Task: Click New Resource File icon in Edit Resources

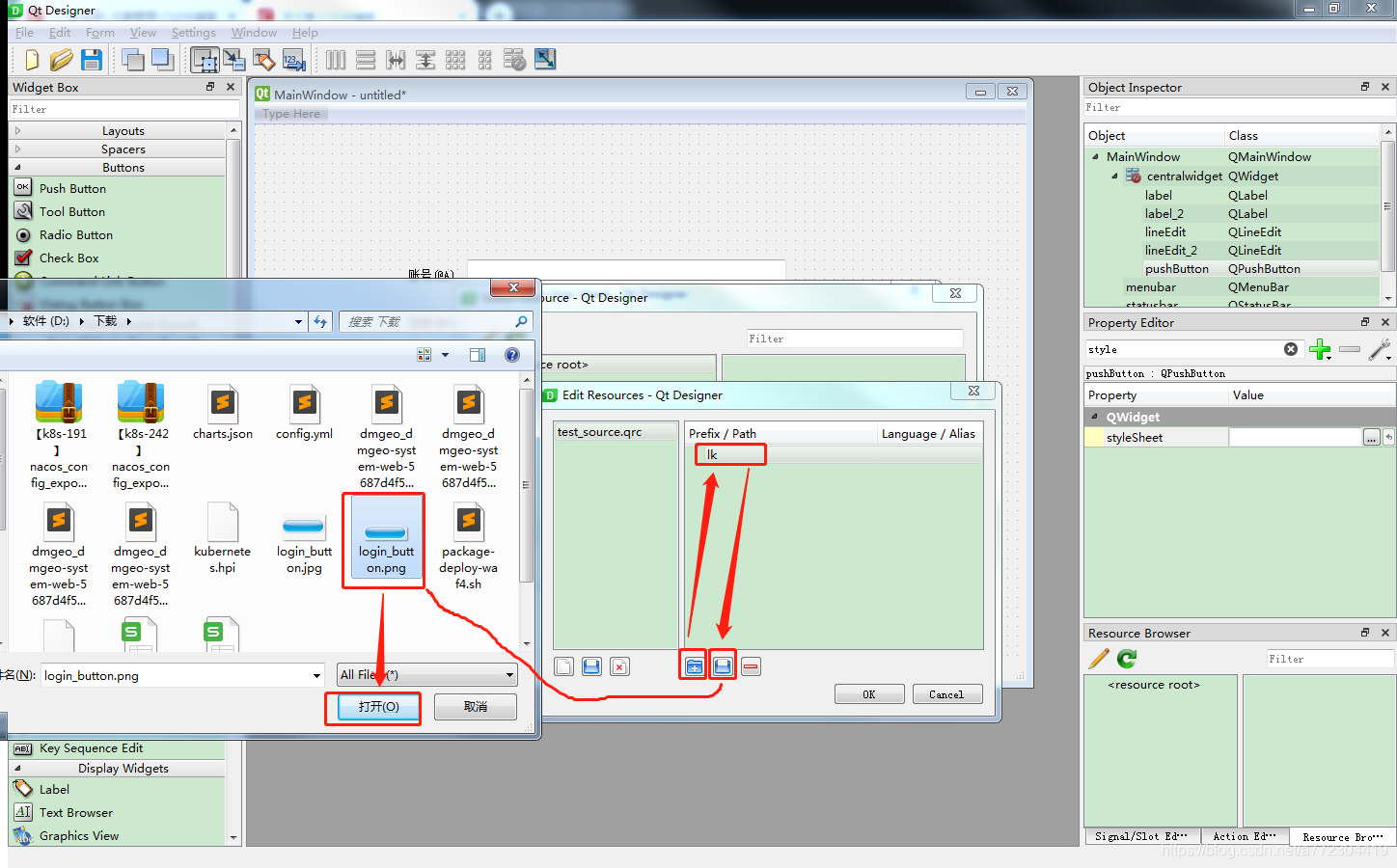Action: coord(564,666)
